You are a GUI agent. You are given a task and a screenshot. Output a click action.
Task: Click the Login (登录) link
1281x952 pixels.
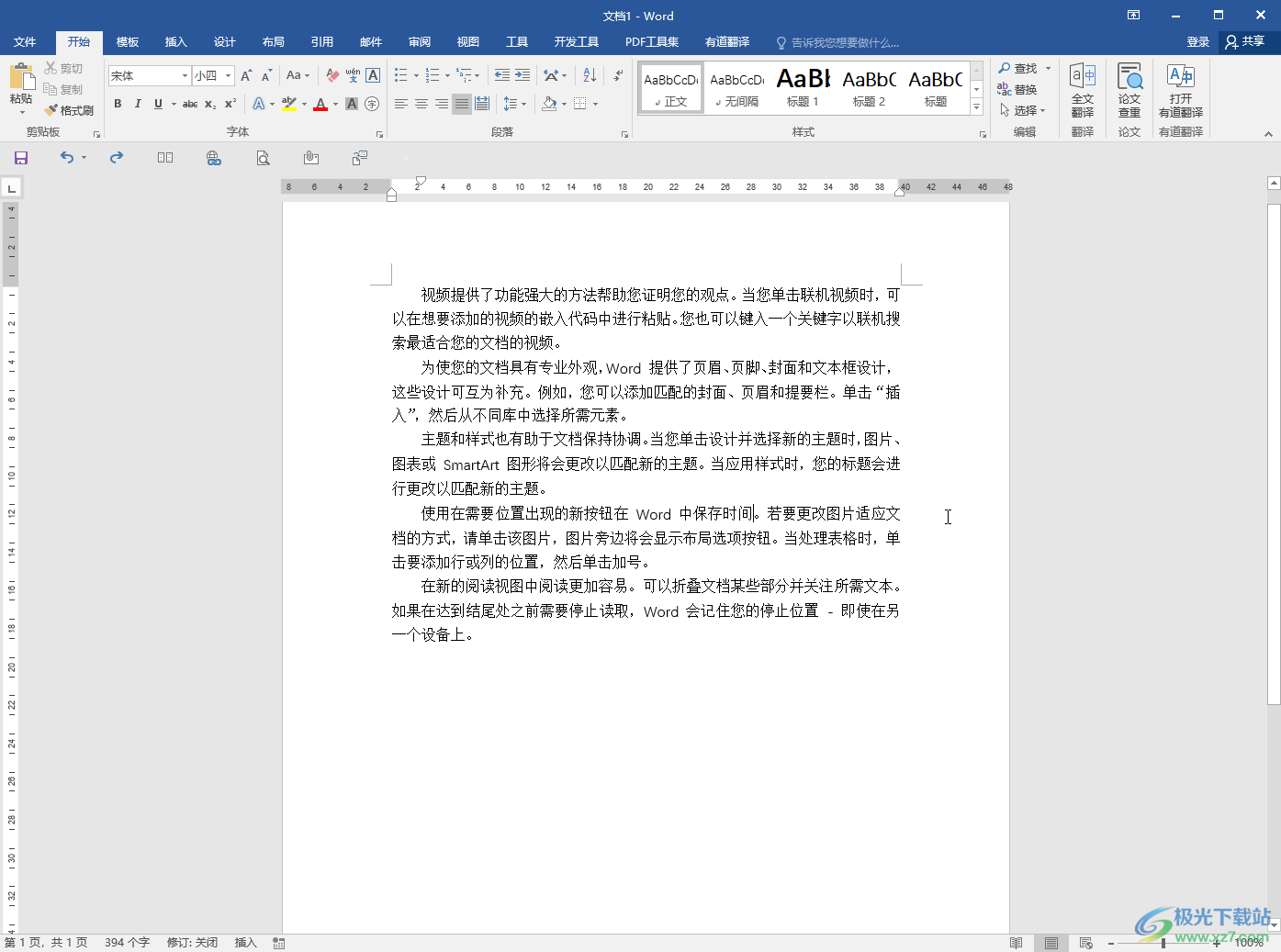click(1197, 42)
